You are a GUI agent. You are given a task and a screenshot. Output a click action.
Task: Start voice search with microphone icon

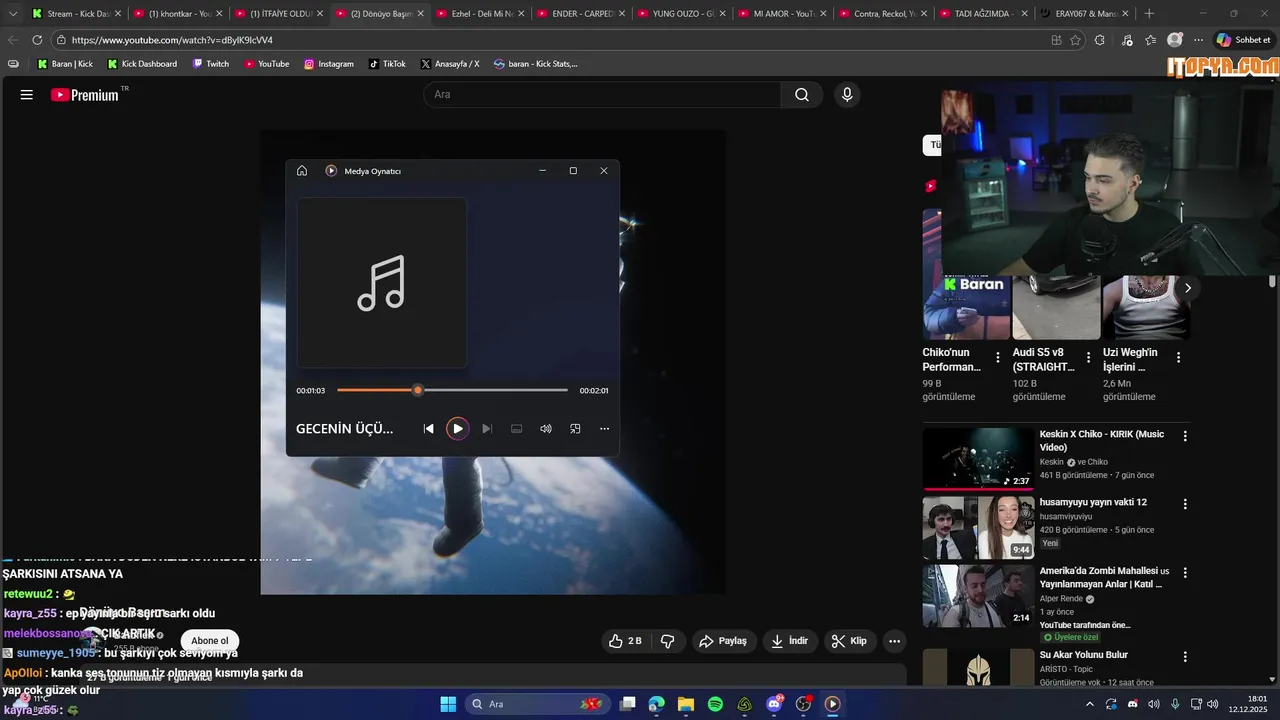(x=847, y=95)
